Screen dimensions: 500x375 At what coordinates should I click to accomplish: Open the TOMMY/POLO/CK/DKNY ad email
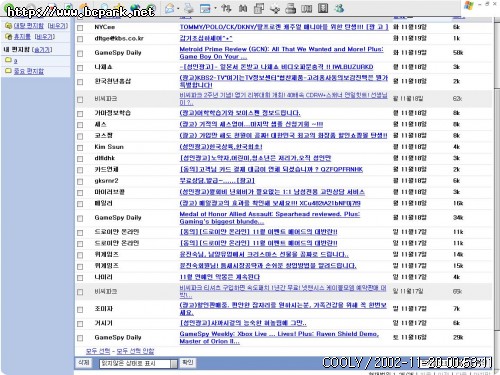284,27
